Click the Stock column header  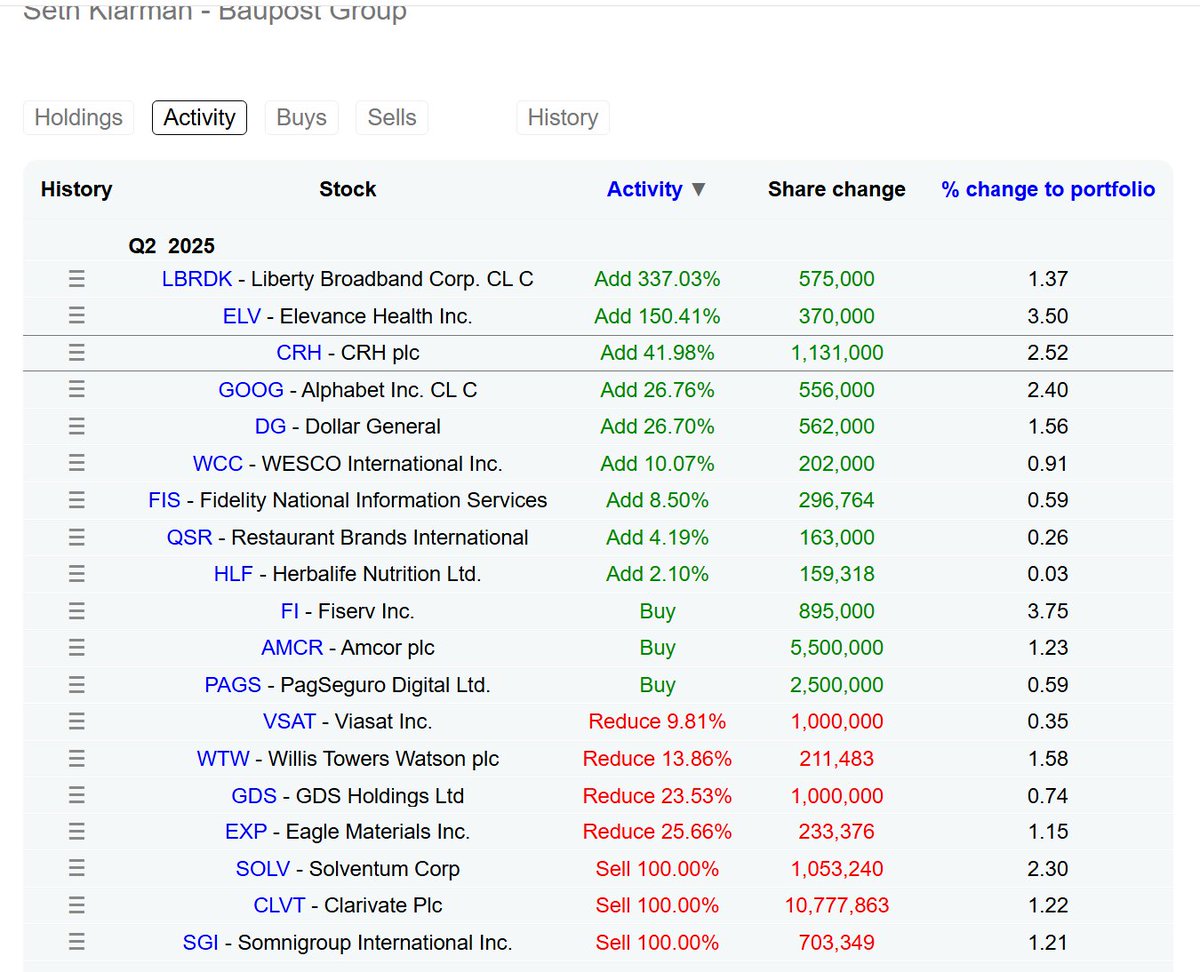(348, 190)
